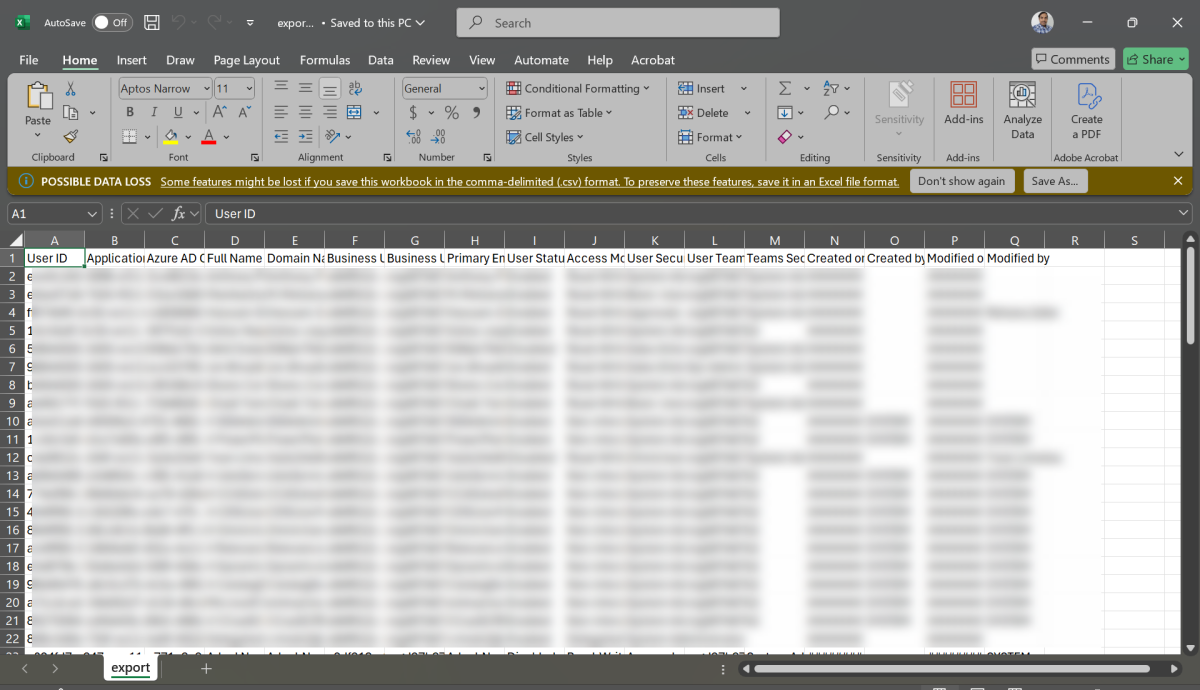
Task: Click the Paste clipboard icon
Action: coord(38,97)
